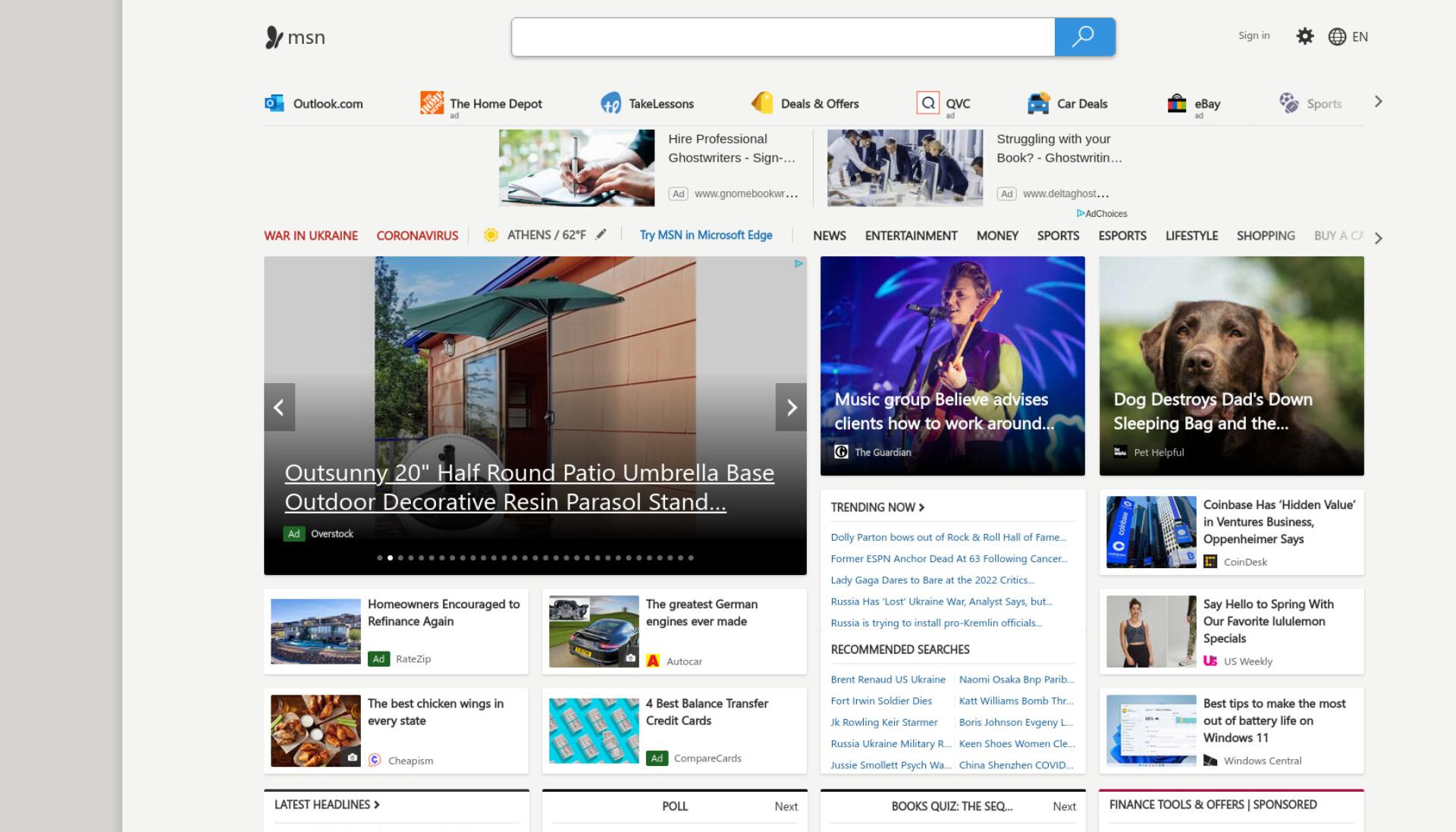Image resolution: width=1456 pixels, height=832 pixels.
Task: Open Coinbase Hidden Value article thumbnail
Action: [1151, 532]
